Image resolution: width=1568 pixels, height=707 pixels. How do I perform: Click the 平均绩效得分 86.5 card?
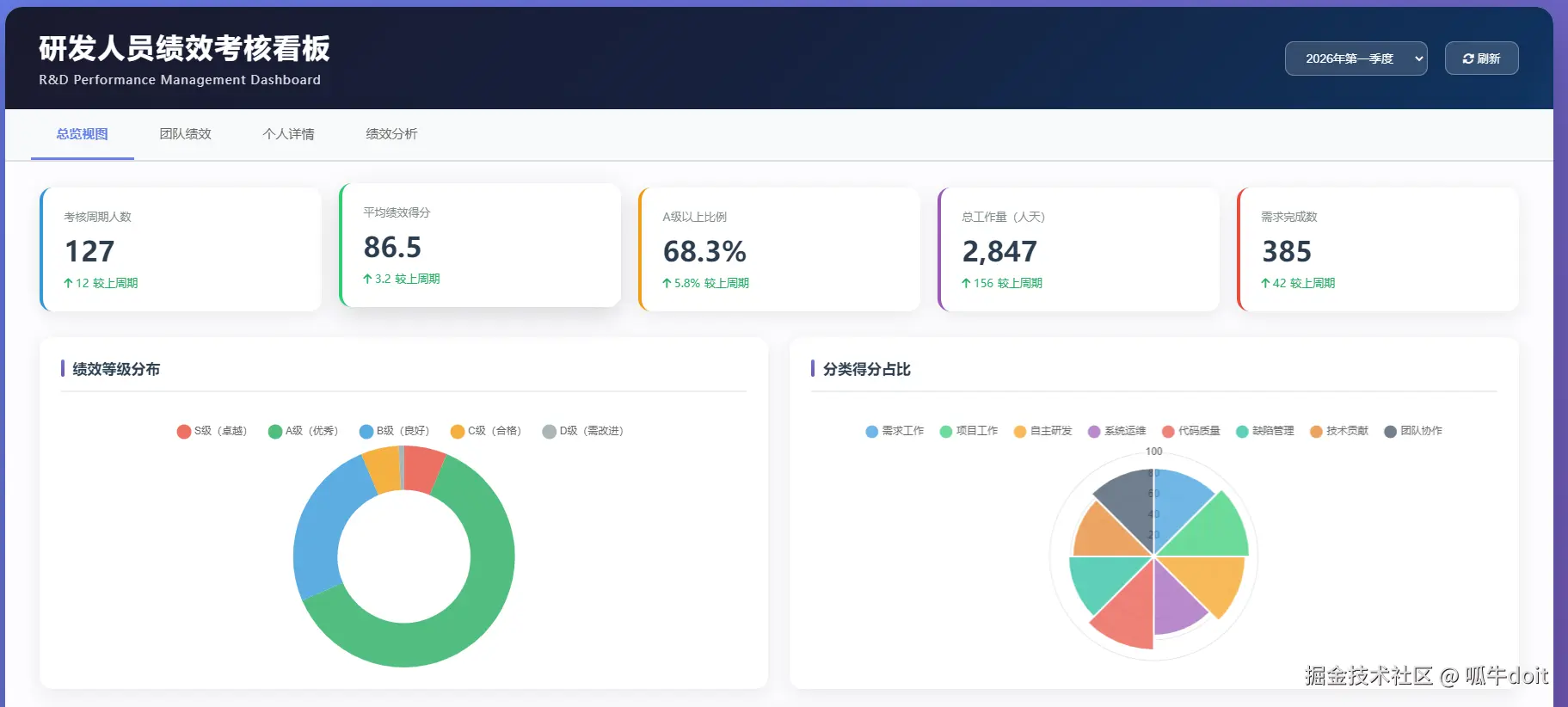[480, 246]
